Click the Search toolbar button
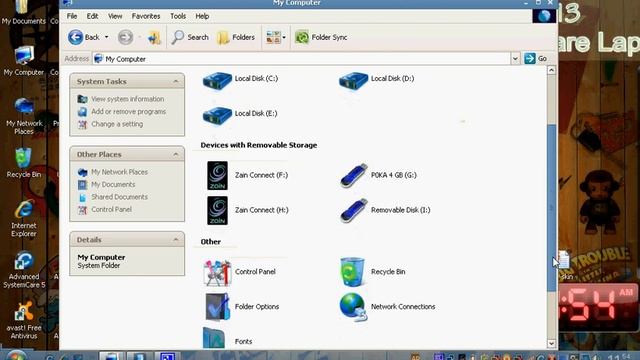This screenshot has width=640, height=360. point(190,37)
